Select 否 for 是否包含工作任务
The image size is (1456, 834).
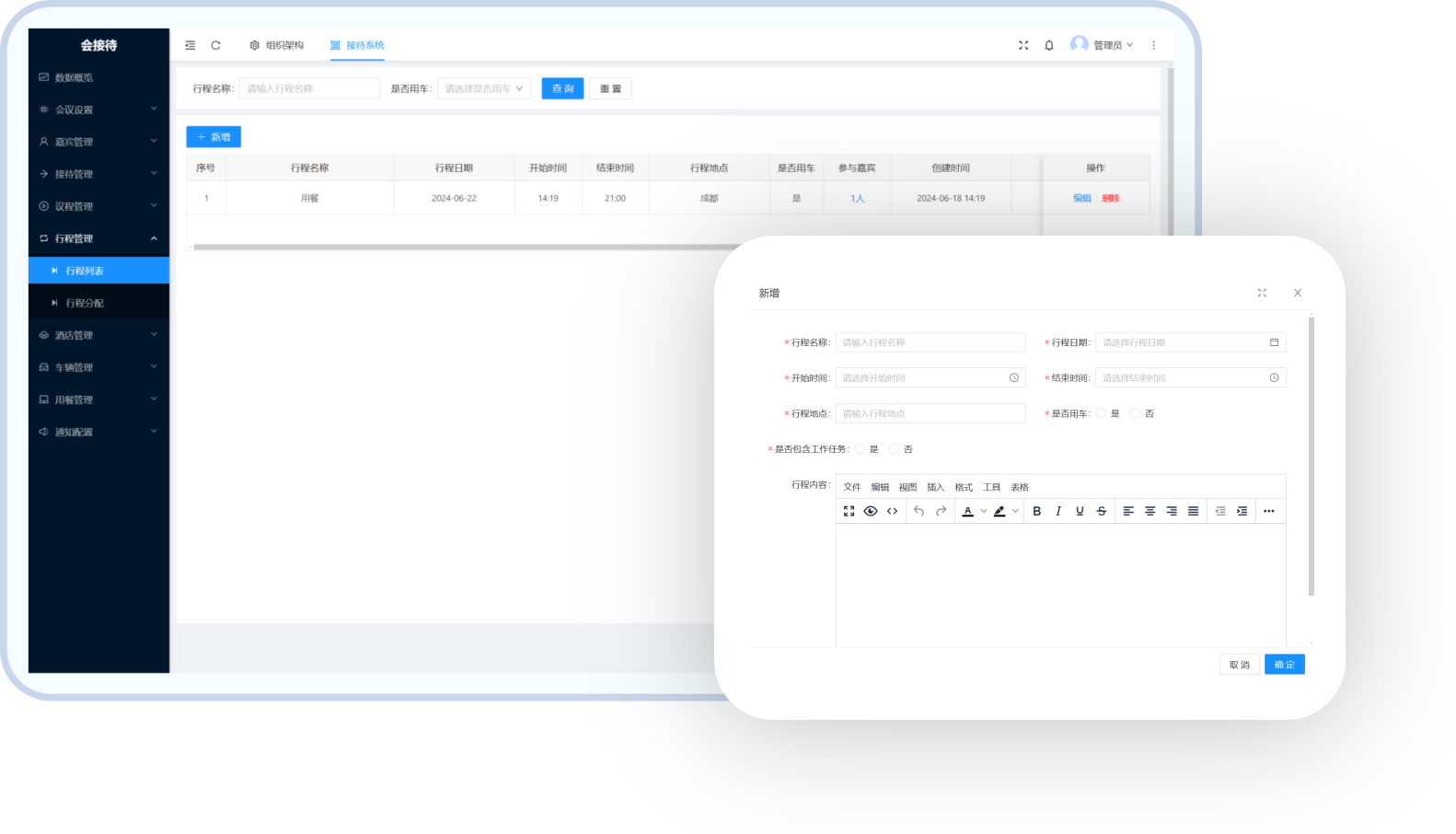(x=894, y=449)
